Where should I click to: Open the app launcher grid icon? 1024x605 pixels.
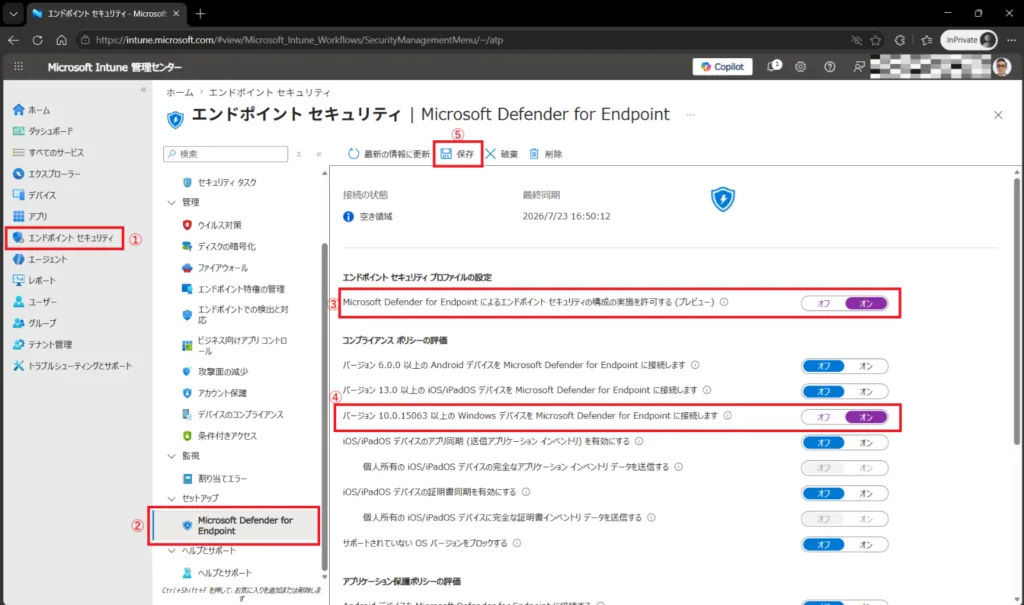point(18,67)
